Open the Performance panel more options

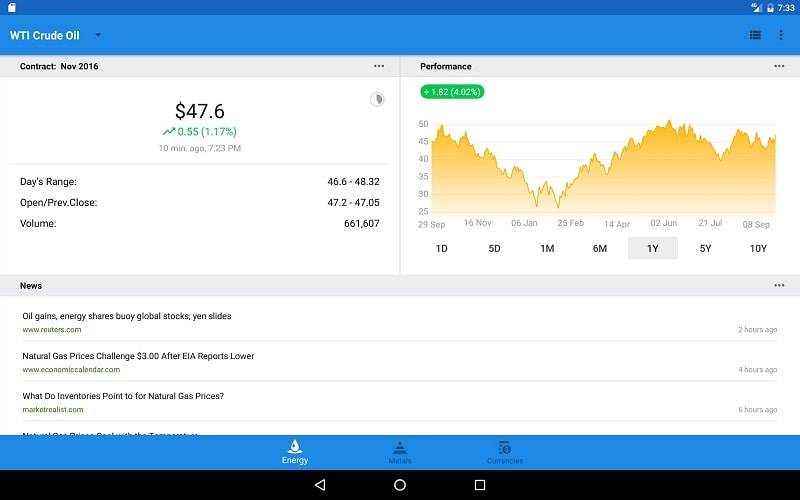point(779,66)
